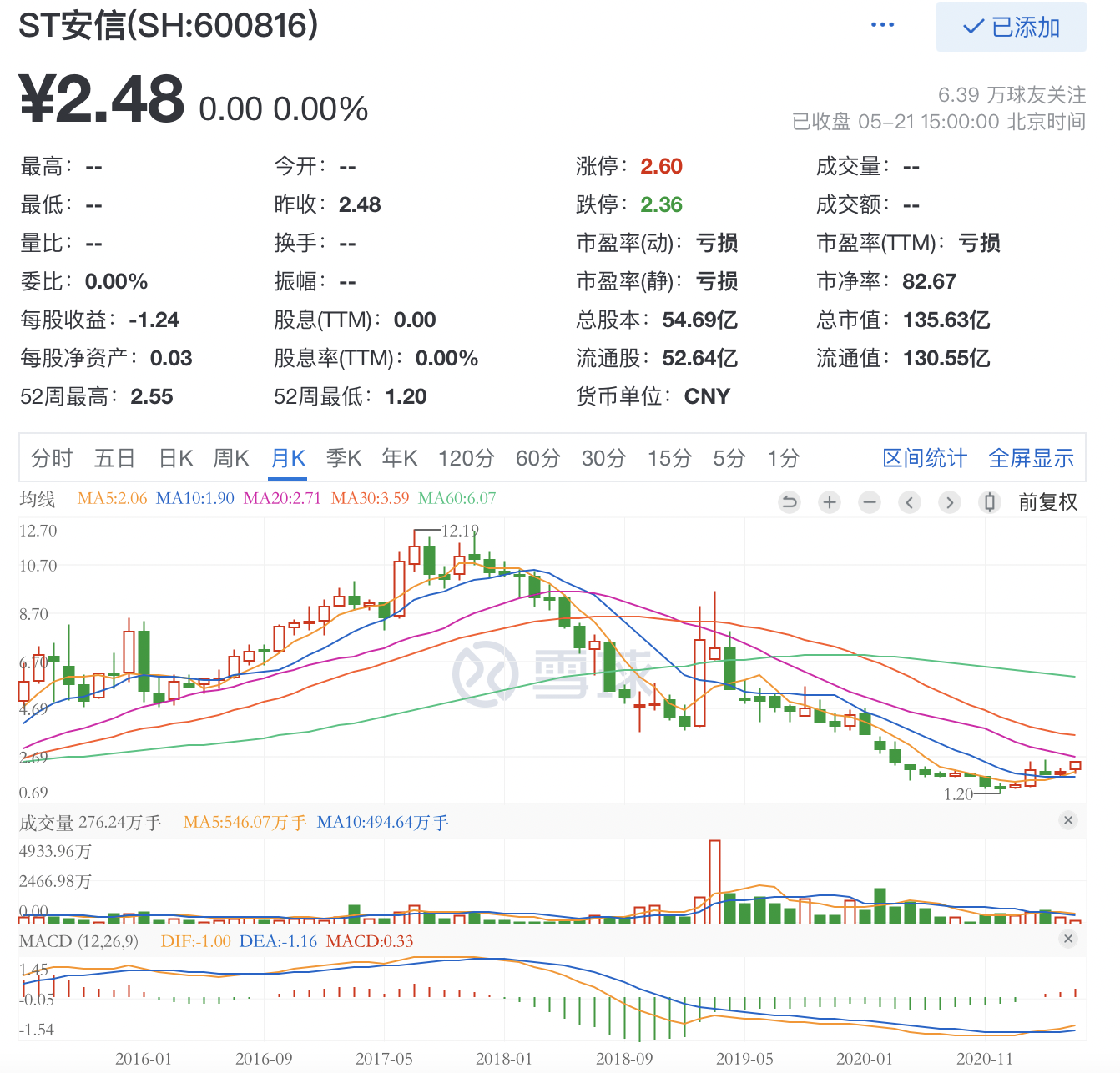Click the chart reset (undo arrow) icon
Image resolution: width=1120 pixels, height=1073 pixels.
pos(789,502)
